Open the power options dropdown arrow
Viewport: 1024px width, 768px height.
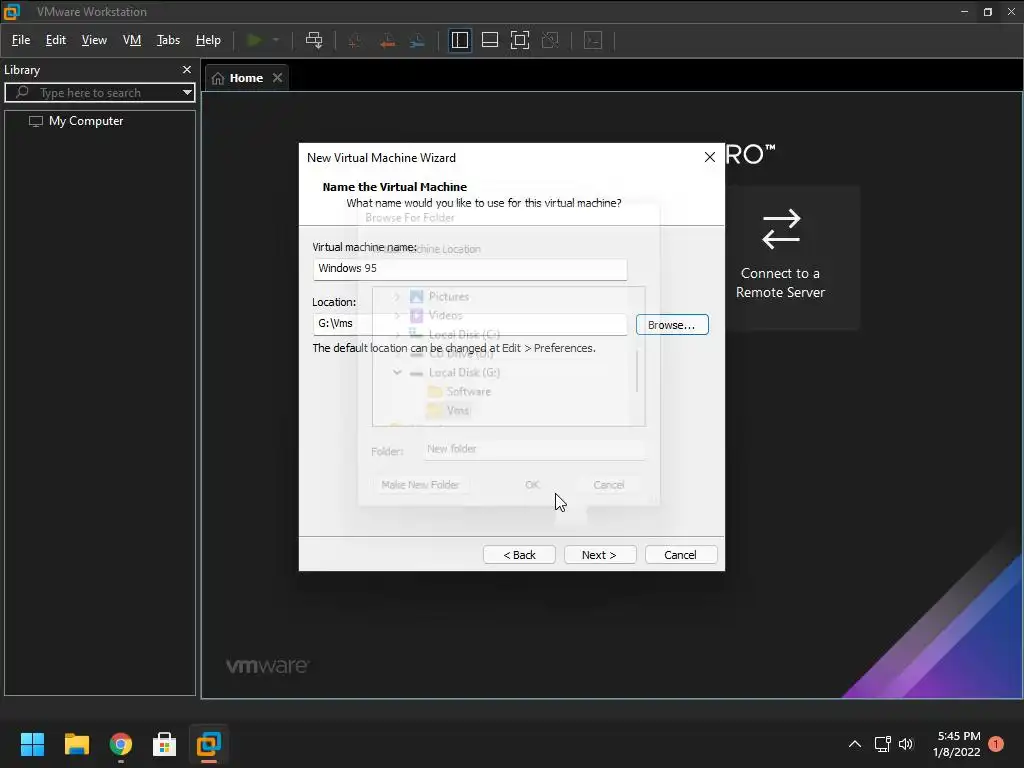[x=276, y=40]
